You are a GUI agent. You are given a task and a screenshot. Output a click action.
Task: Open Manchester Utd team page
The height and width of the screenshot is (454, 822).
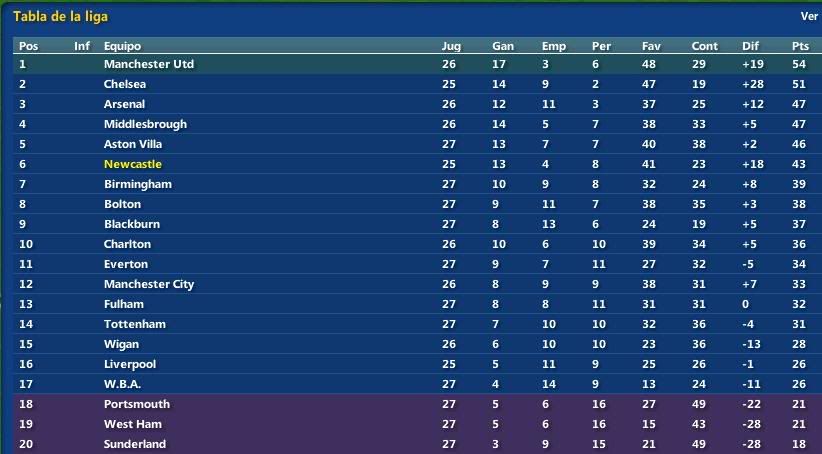point(149,64)
